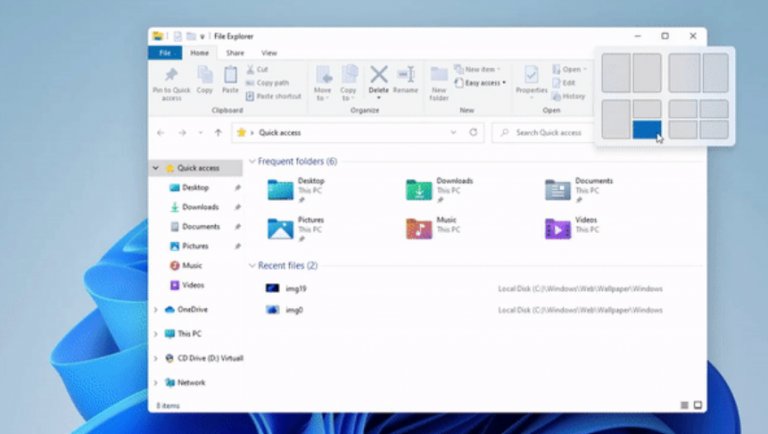This screenshot has height=434, width=768.
Task: Click the Maximize button with snap layouts
Action: click(x=665, y=36)
